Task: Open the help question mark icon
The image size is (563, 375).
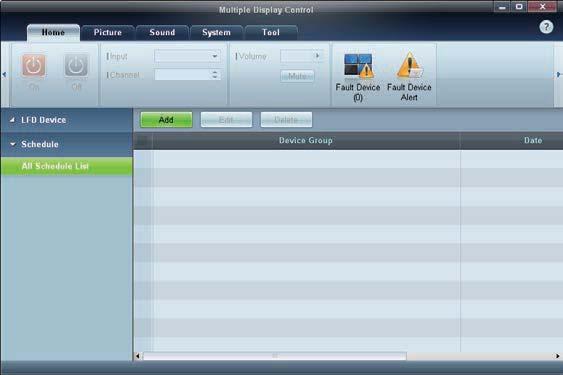Action: click(546, 27)
